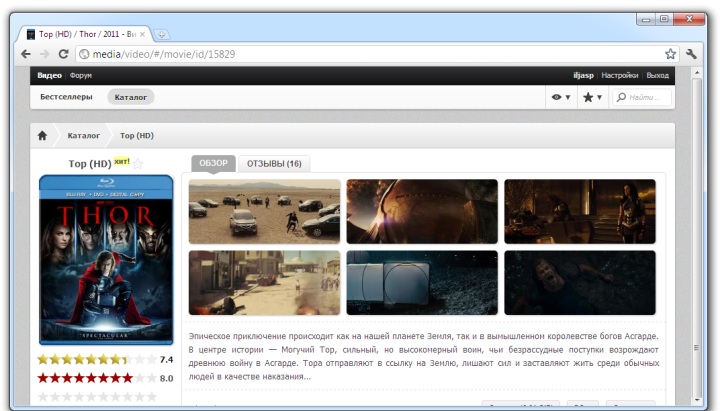
Task: Open the eye (watched) dropdown
Action: (561, 97)
